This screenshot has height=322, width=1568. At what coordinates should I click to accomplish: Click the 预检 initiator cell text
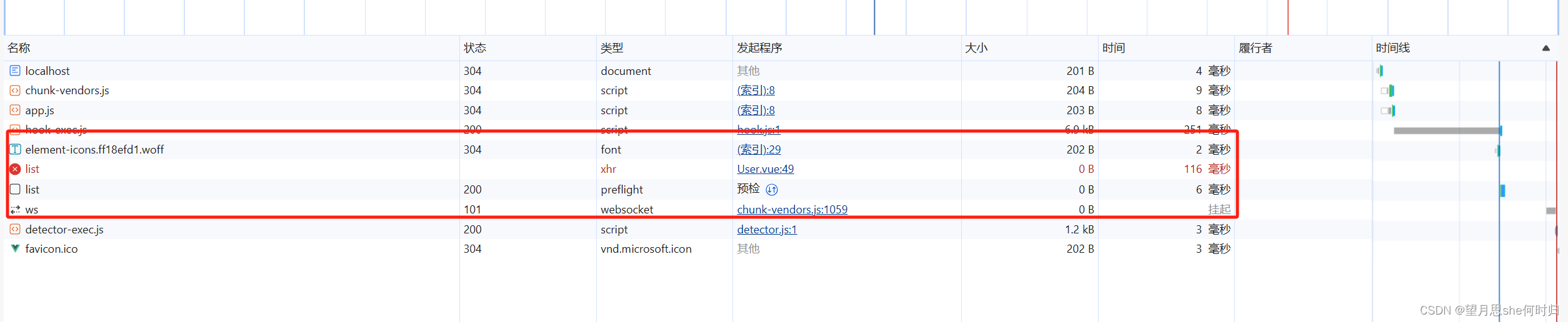(748, 189)
